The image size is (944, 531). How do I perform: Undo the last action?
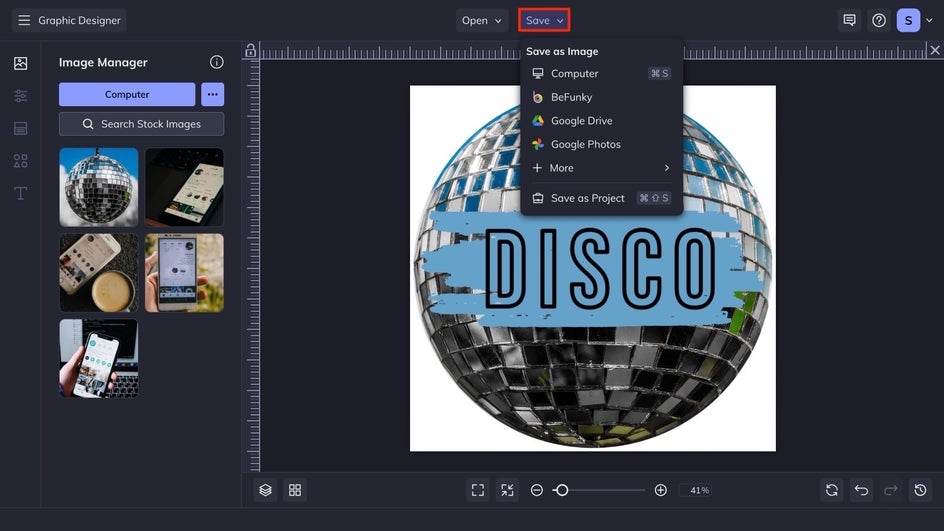862,490
